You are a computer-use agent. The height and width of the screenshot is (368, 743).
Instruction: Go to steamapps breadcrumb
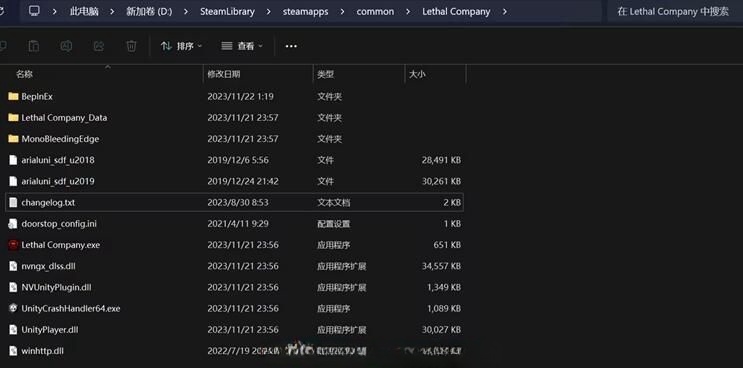coord(306,12)
